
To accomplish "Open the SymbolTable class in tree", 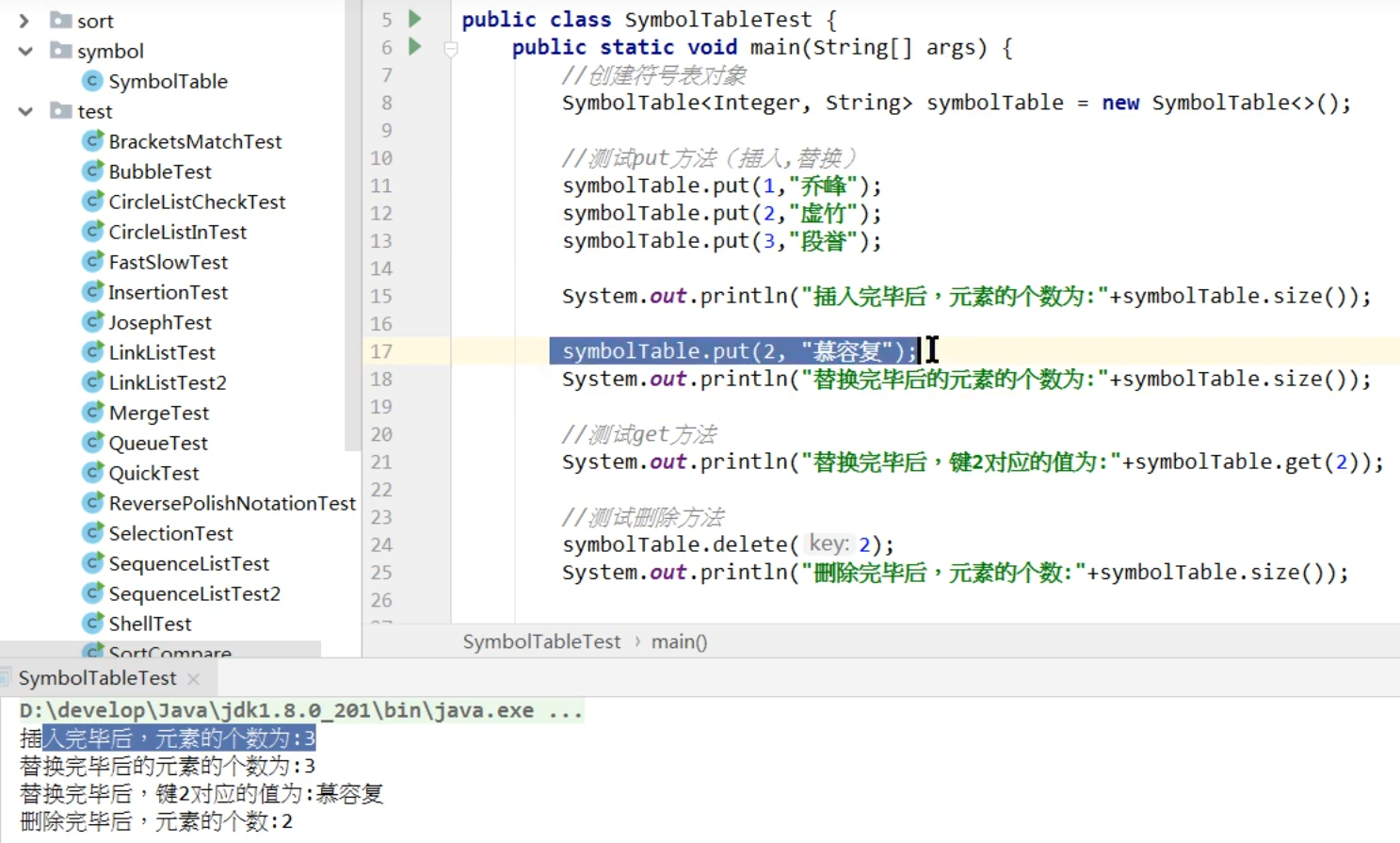I will [168, 81].
